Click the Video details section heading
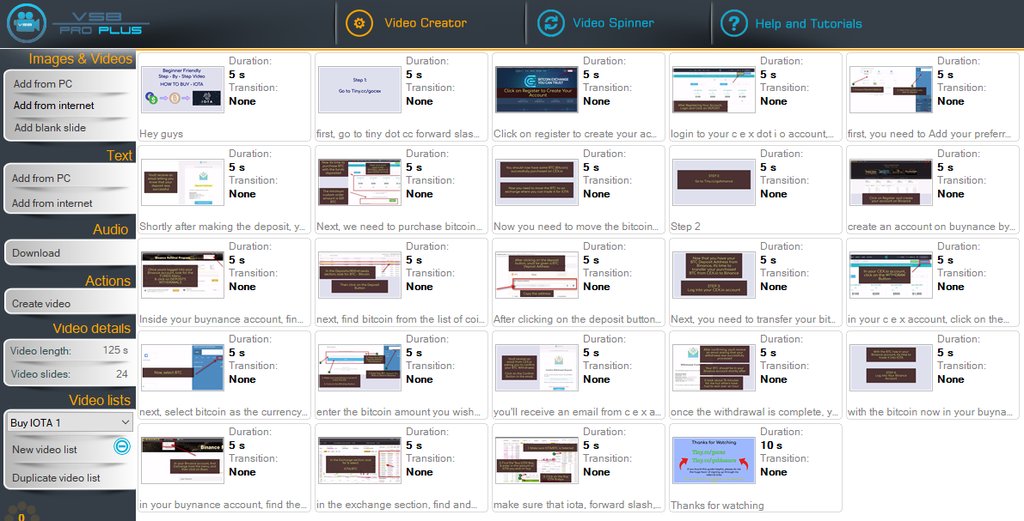The image size is (1024, 521). click(x=91, y=328)
